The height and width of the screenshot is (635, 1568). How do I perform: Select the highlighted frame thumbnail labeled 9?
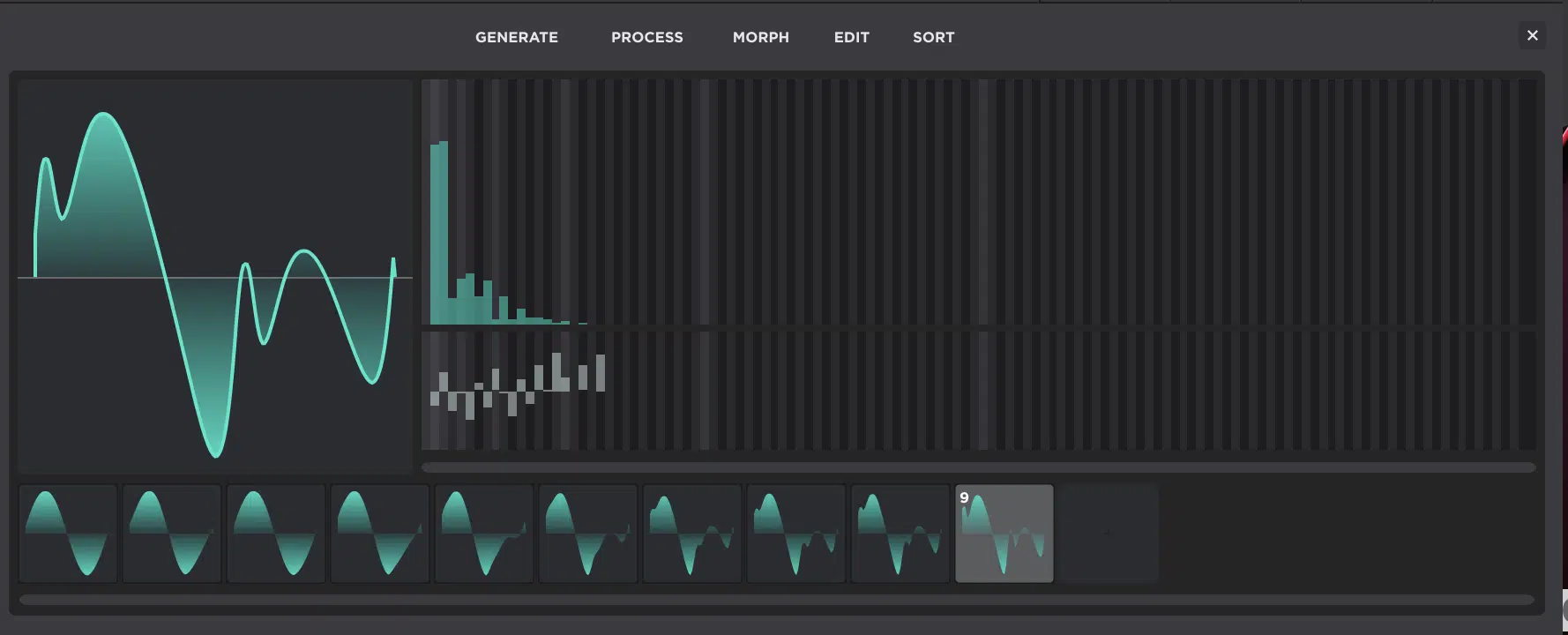pos(1004,534)
